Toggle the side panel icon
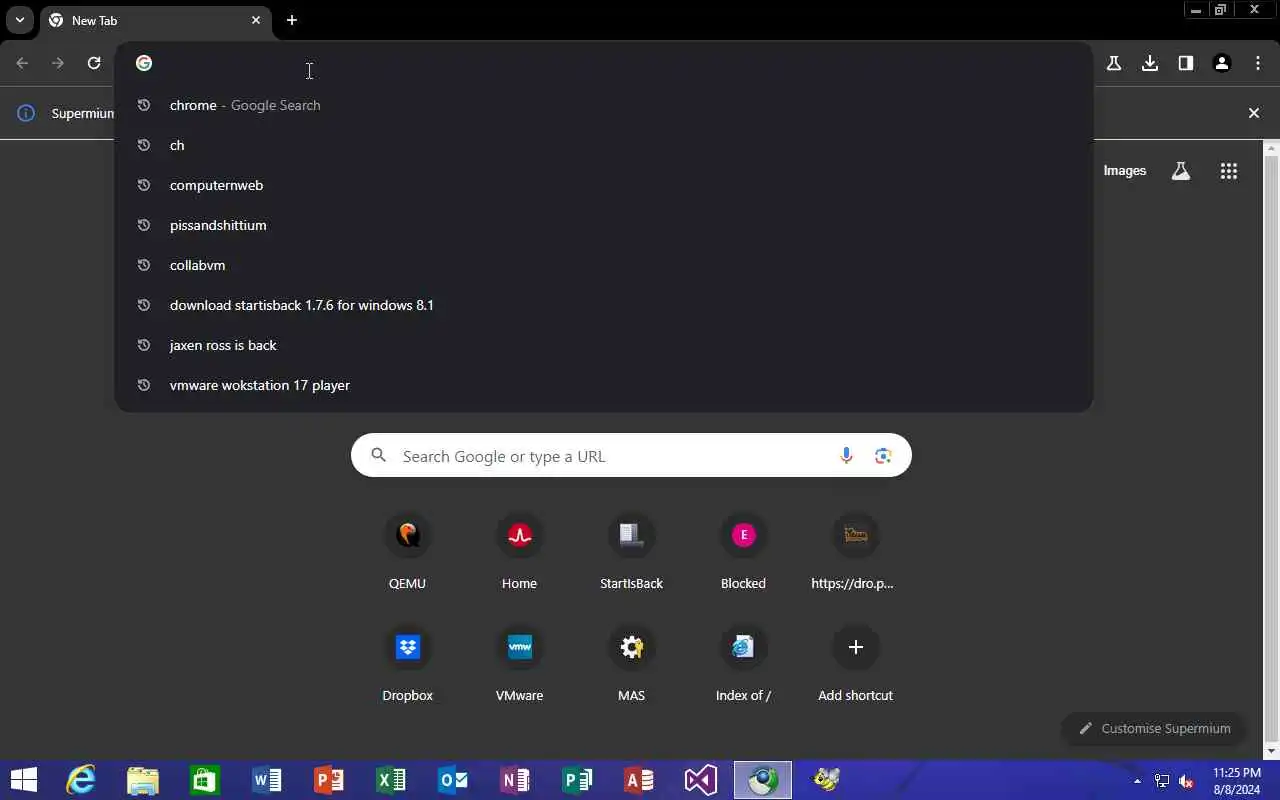This screenshot has height=800, width=1280. click(1186, 63)
